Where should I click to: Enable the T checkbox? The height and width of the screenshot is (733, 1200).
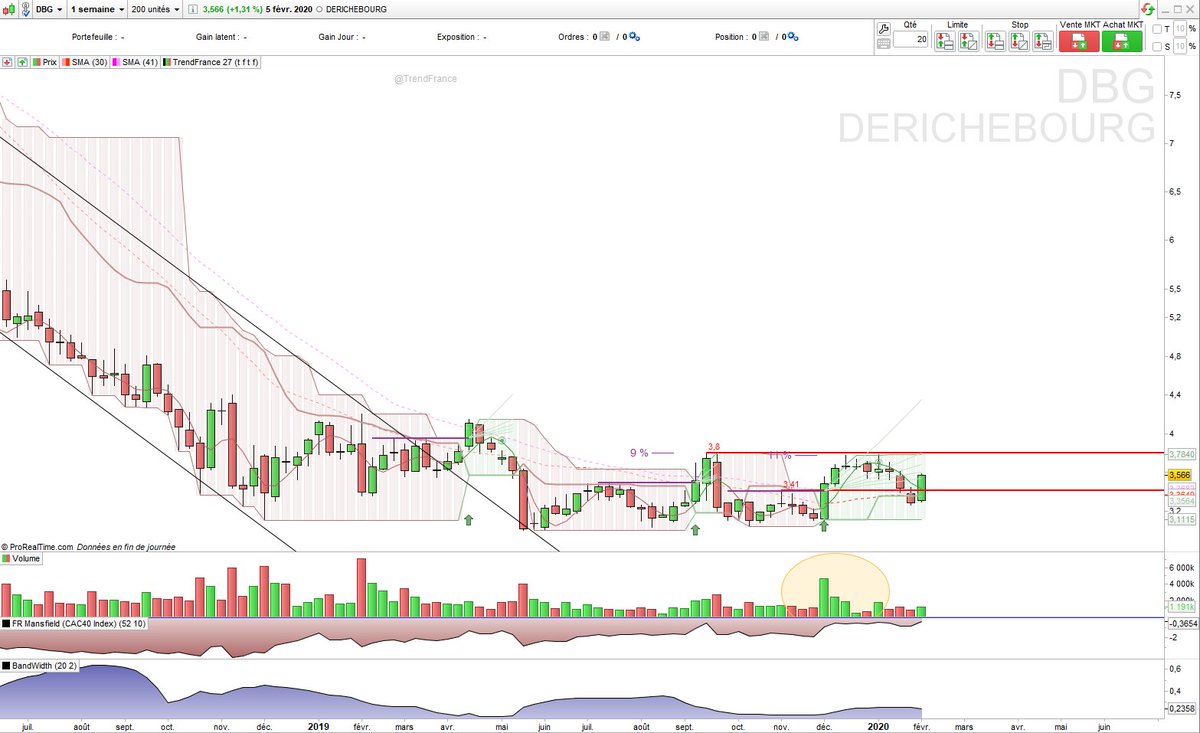point(1157,29)
